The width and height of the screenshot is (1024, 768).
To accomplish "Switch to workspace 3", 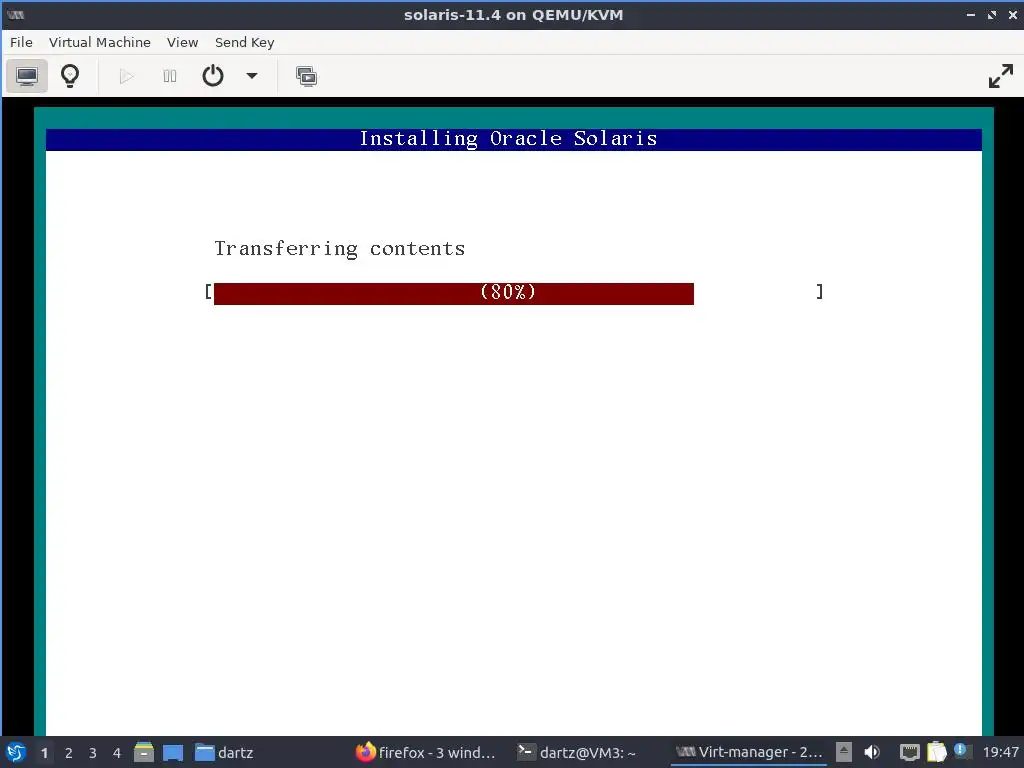I will click(x=93, y=753).
